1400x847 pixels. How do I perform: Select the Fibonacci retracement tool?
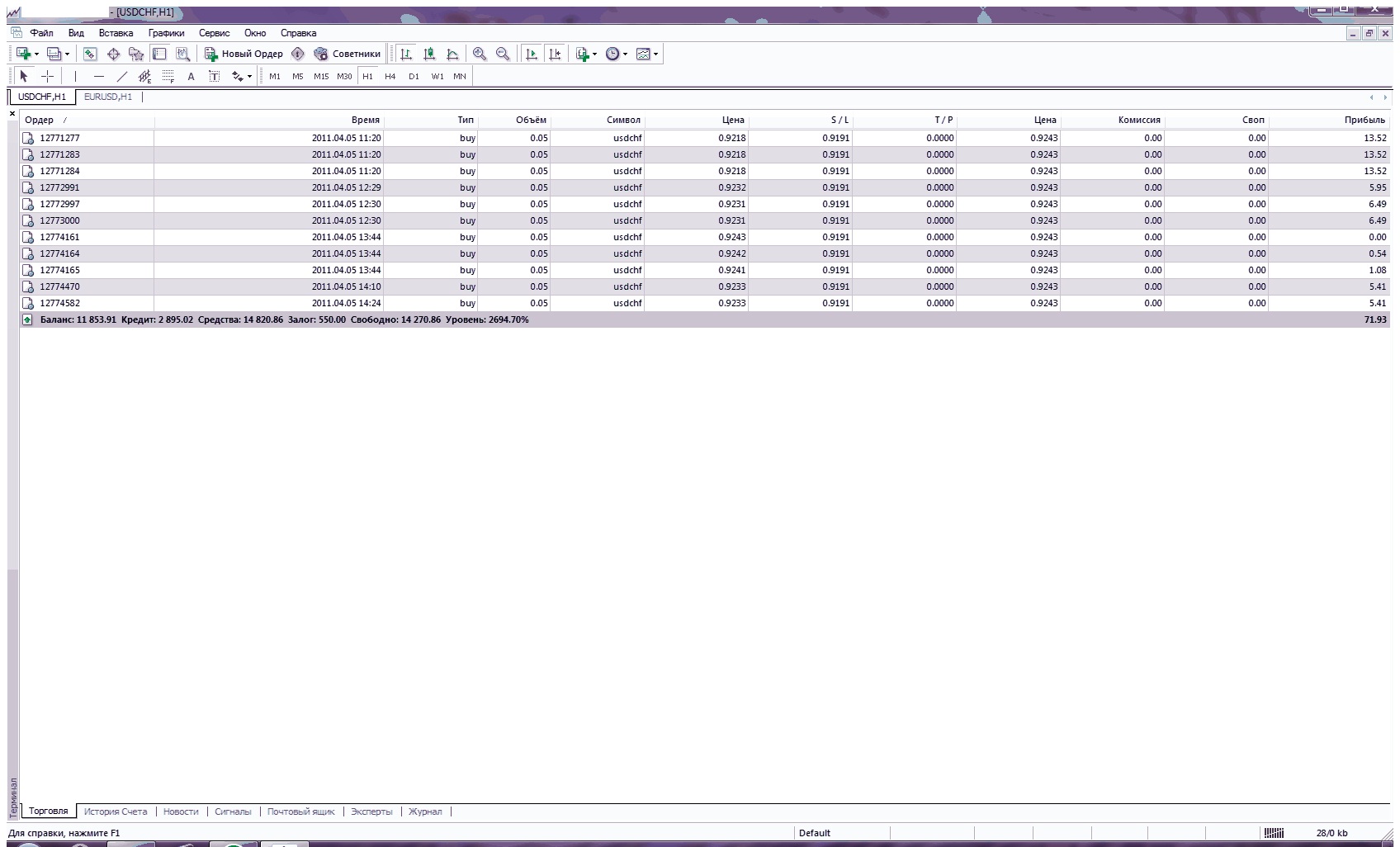(168, 76)
